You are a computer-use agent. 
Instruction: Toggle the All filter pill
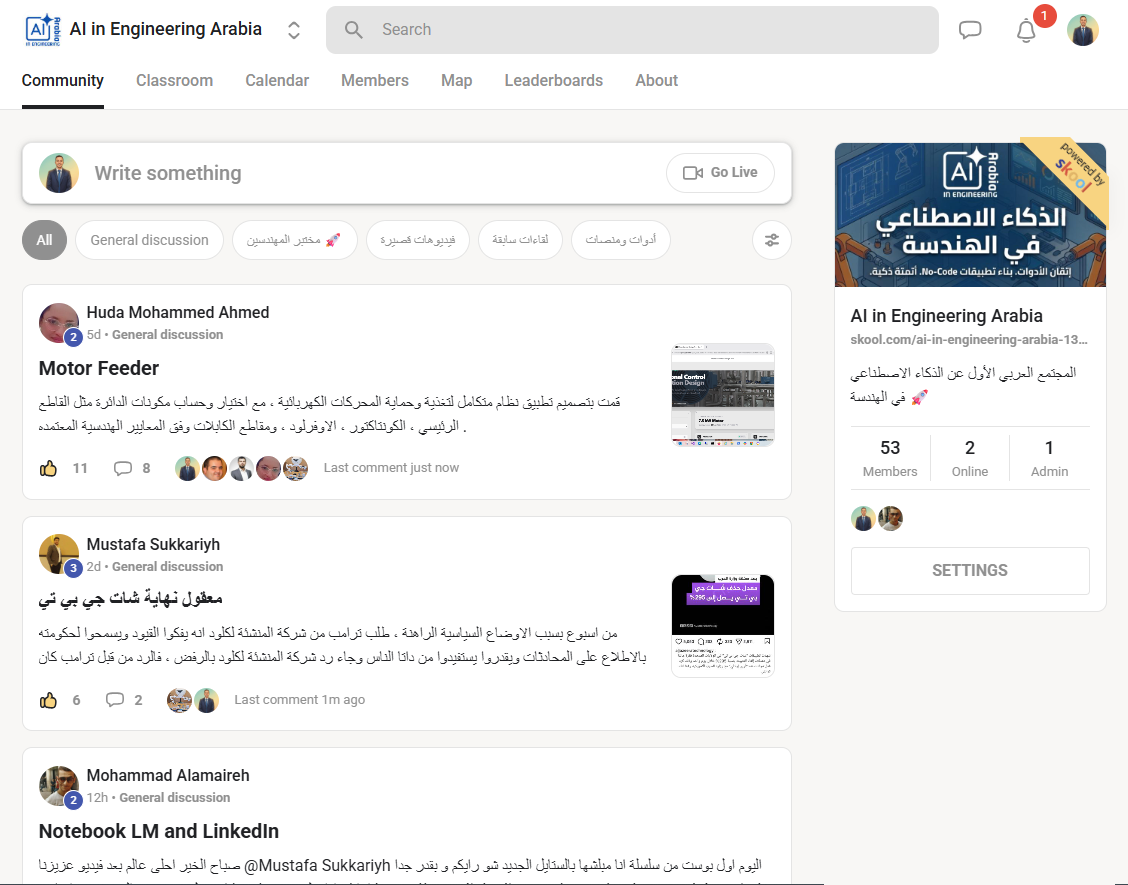44,240
